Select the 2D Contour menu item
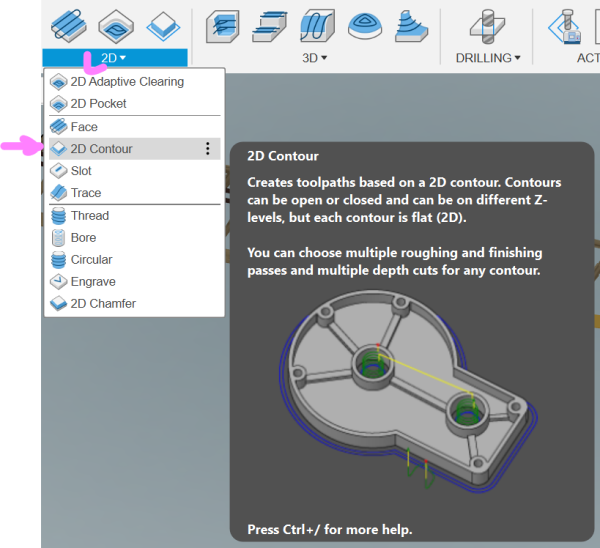Image resolution: width=600 pixels, height=548 pixels. click(x=101, y=149)
